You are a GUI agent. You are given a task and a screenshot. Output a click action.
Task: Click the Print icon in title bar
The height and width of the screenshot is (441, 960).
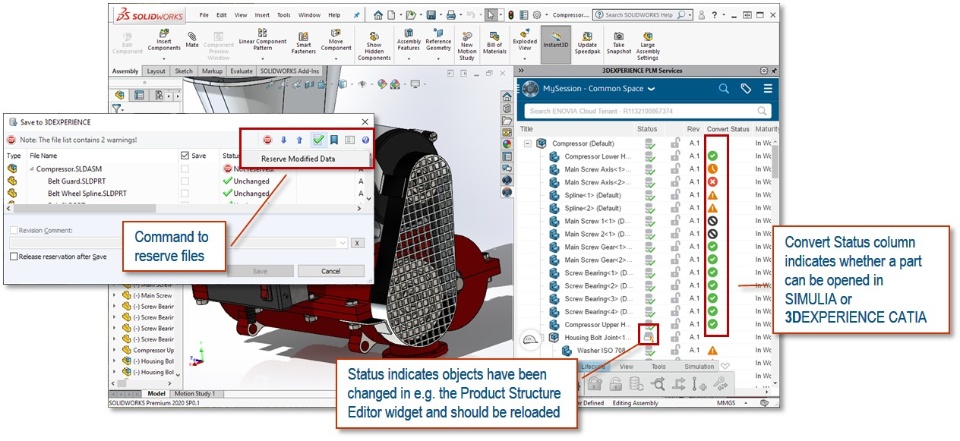(451, 15)
